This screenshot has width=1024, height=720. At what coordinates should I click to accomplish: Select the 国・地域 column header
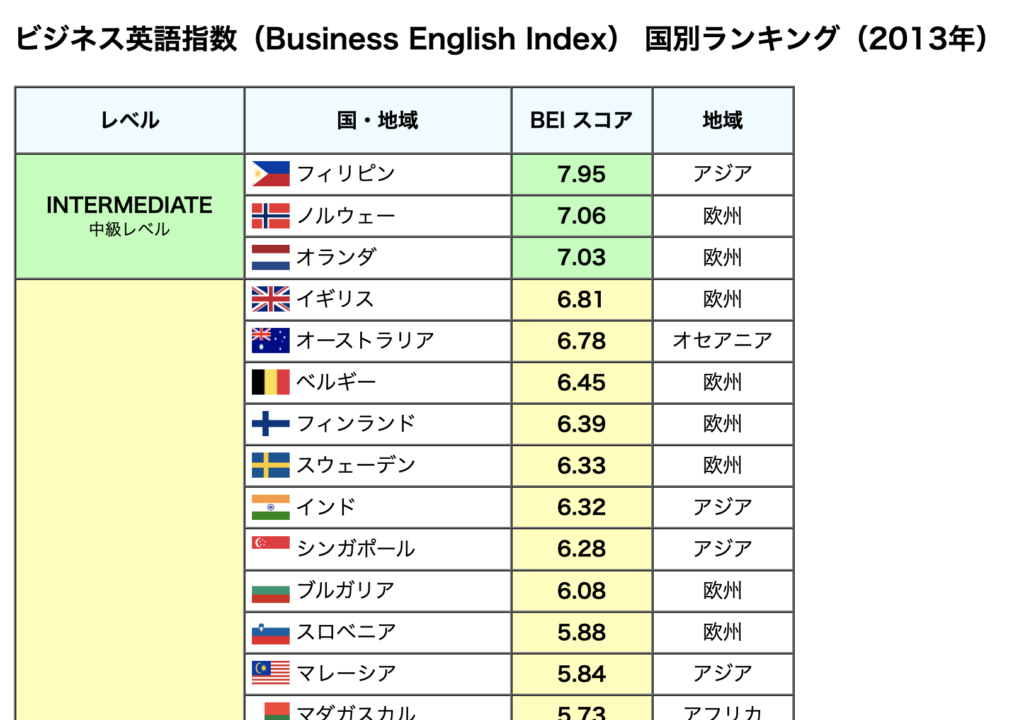[377, 120]
